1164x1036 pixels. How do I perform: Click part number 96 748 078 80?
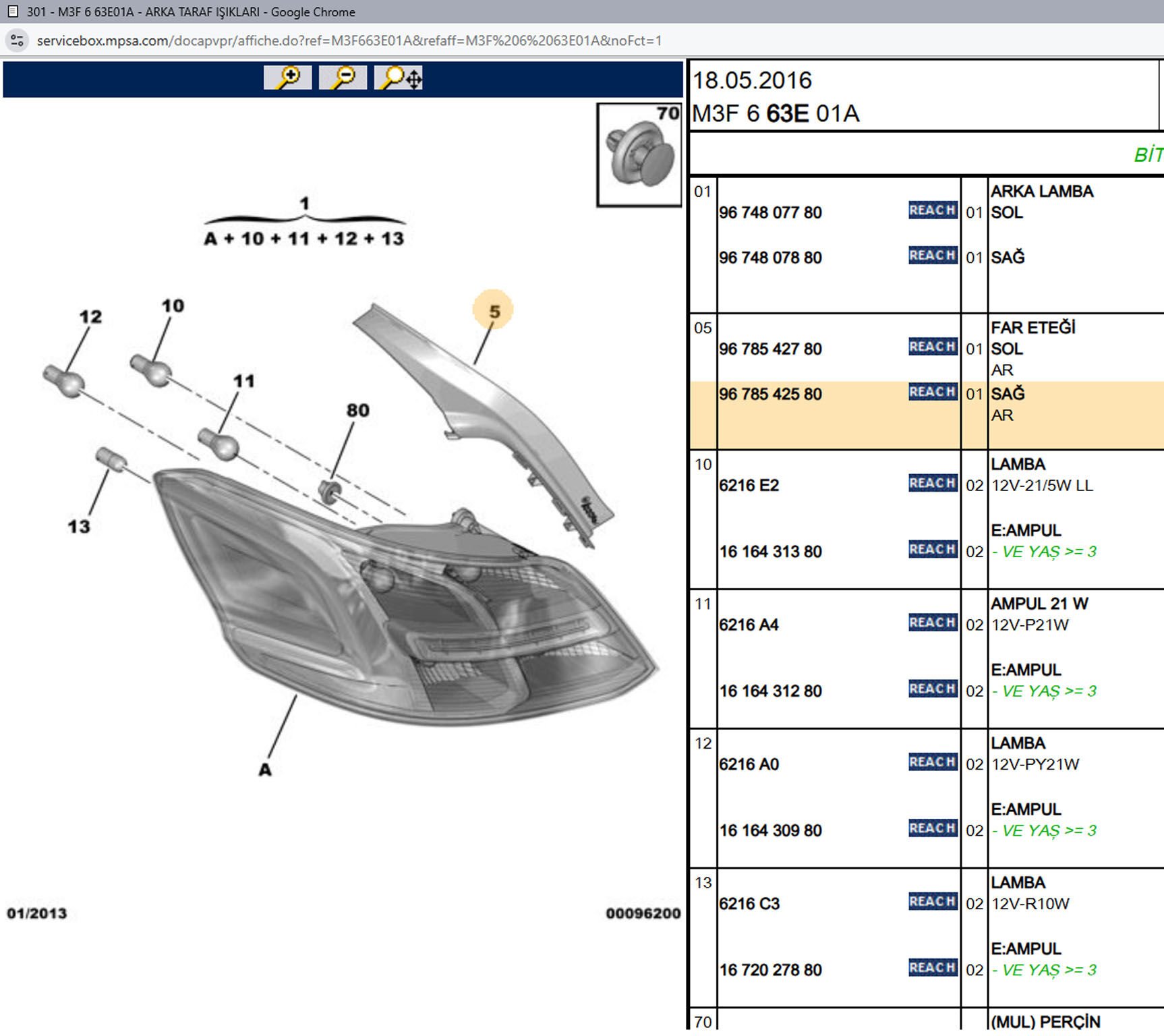[x=770, y=258]
